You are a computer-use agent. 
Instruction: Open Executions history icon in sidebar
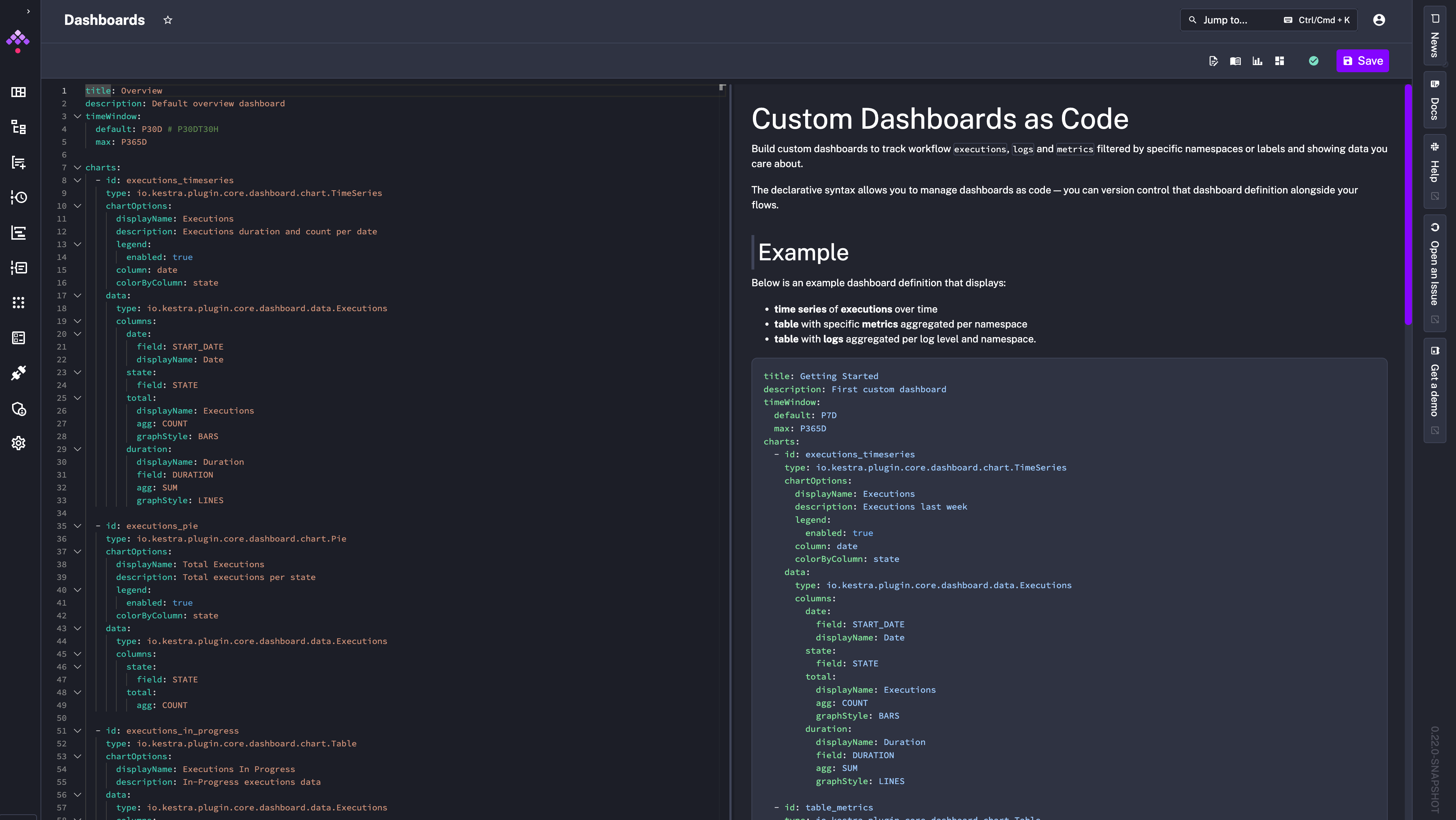18,197
